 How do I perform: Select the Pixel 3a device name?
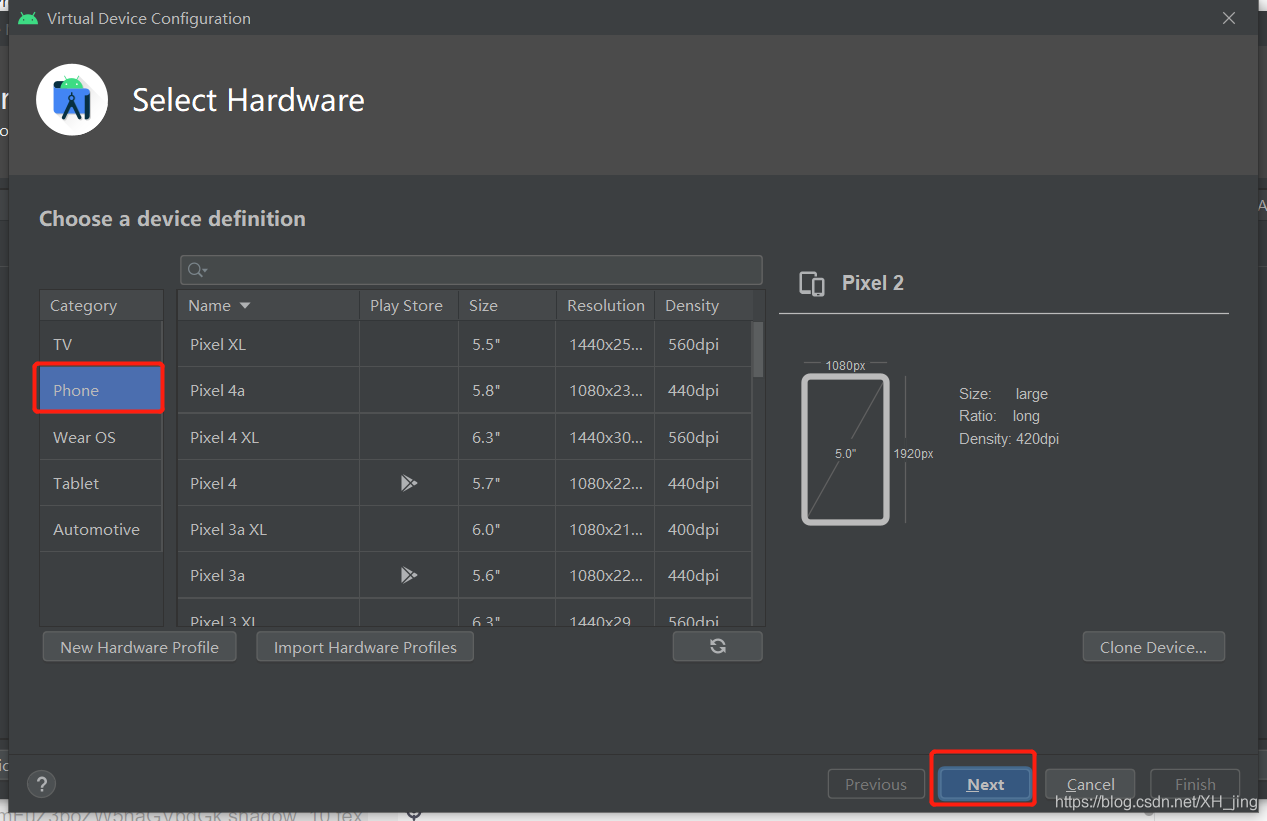(x=217, y=575)
